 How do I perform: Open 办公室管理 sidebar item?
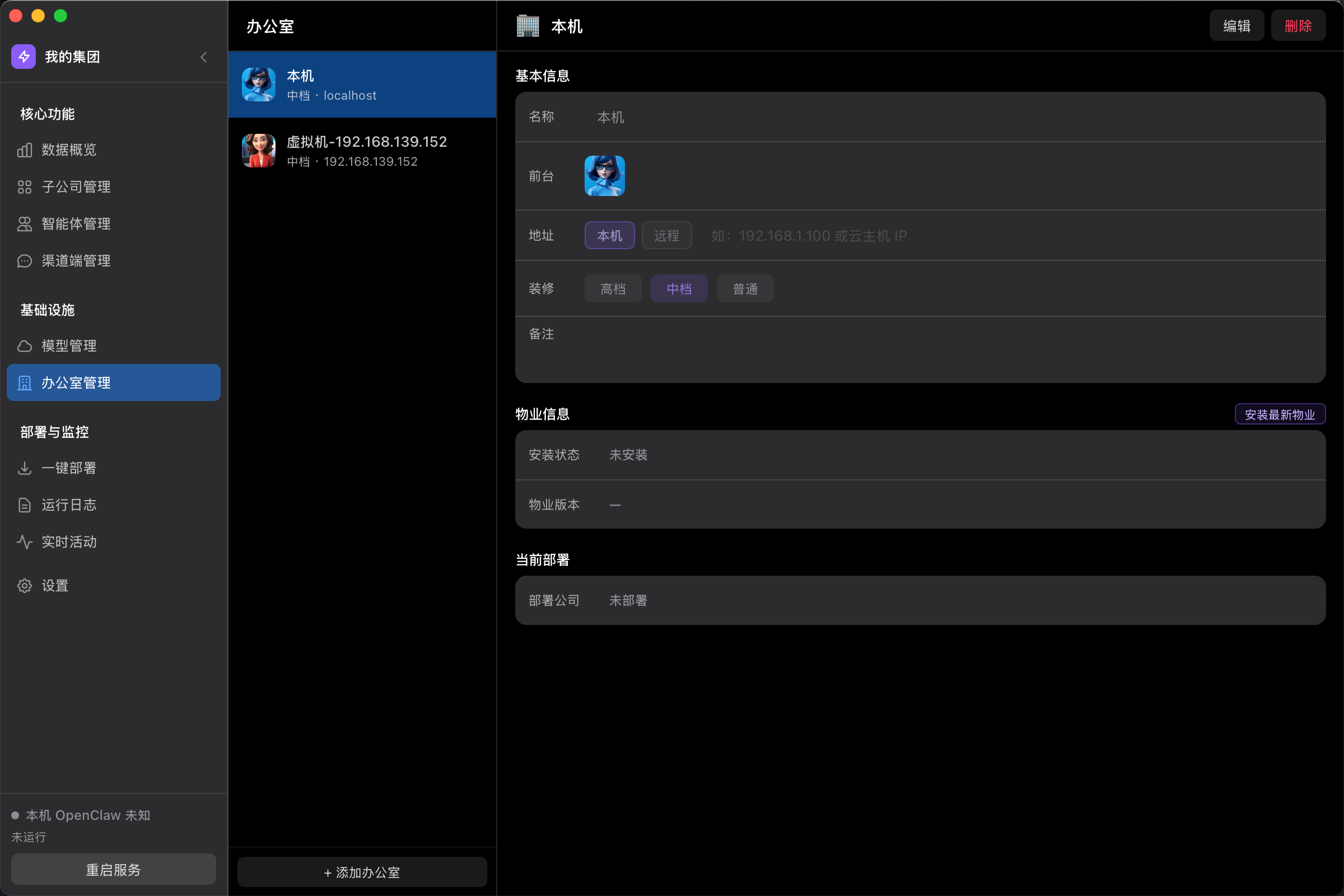(x=113, y=383)
